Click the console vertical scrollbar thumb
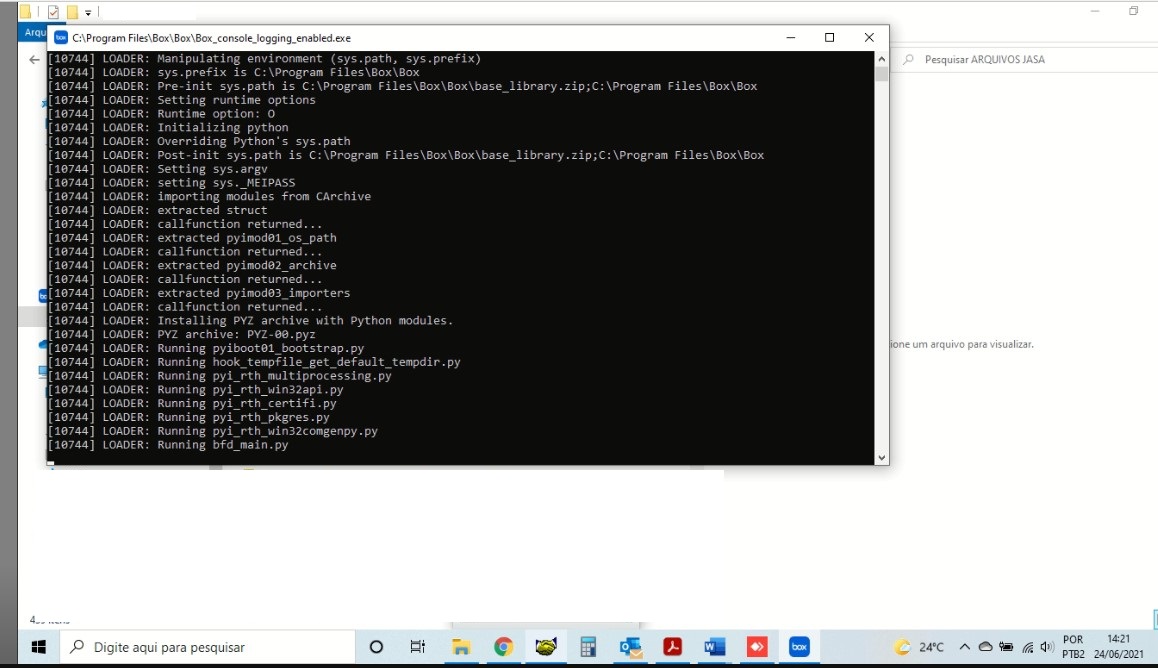This screenshot has width=1158, height=668. coord(881,74)
